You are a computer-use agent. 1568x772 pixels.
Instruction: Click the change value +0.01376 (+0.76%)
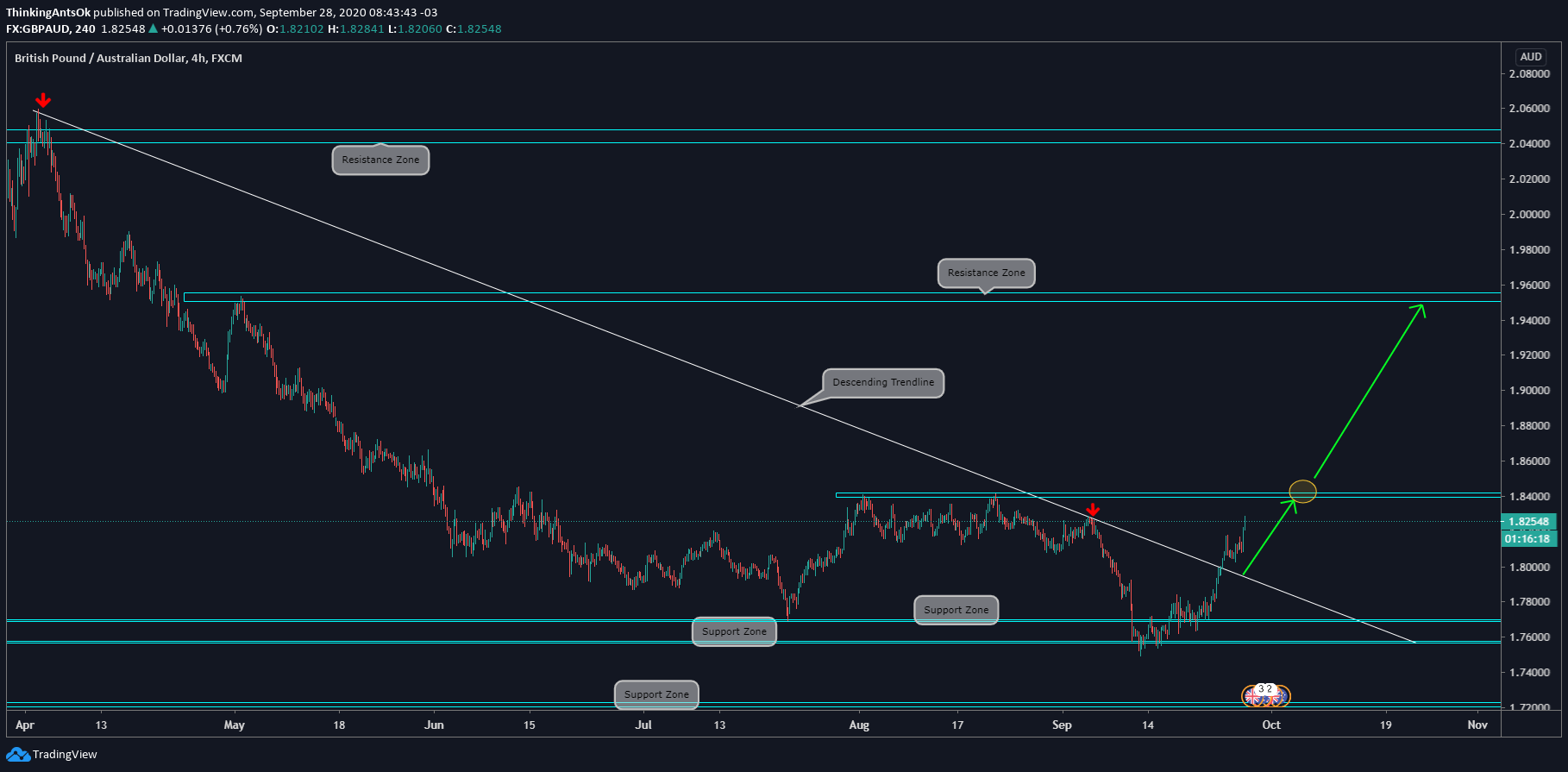pyautogui.click(x=211, y=29)
